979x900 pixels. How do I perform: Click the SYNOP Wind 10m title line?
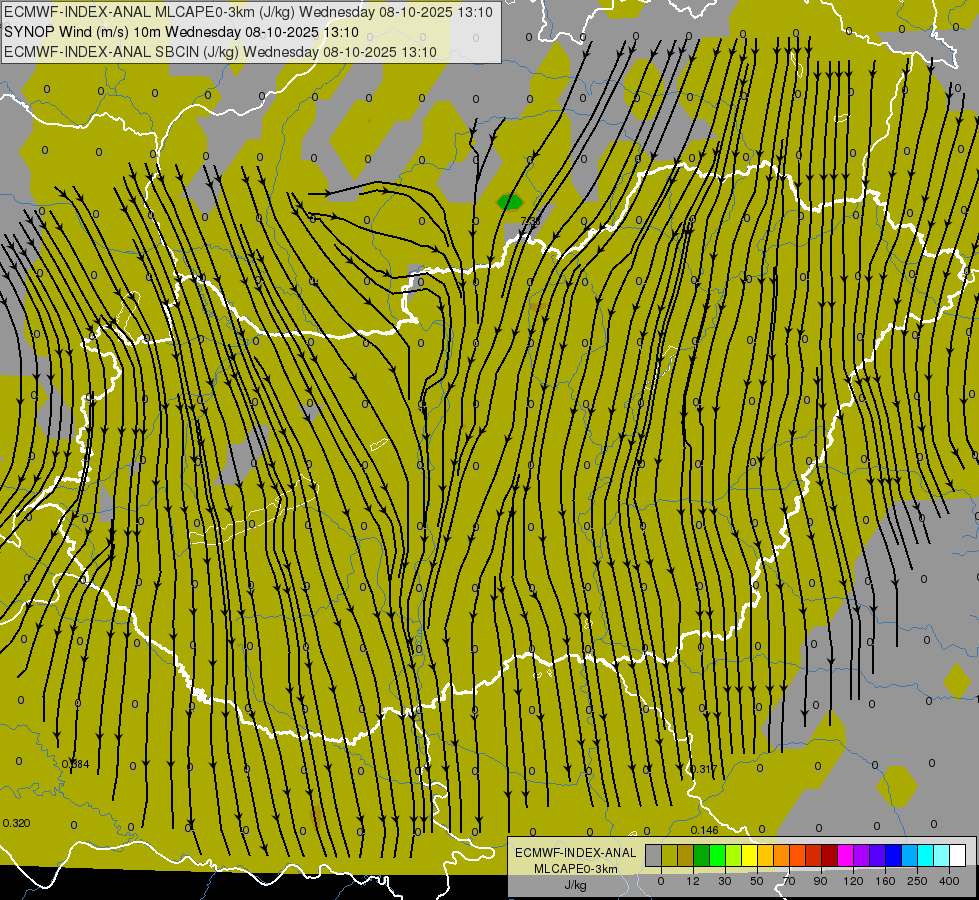click(181, 32)
